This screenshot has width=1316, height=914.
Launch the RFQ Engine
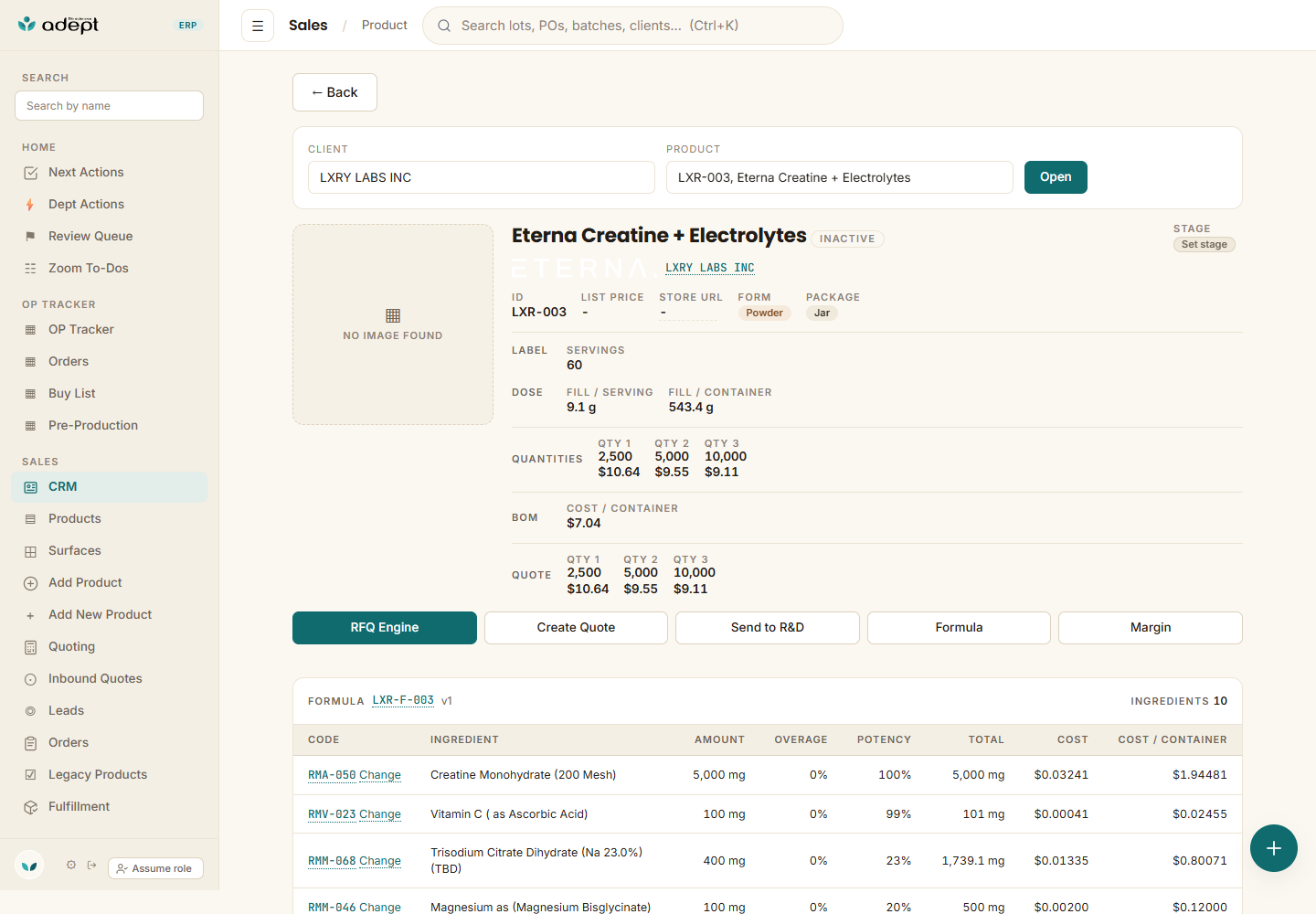point(385,628)
